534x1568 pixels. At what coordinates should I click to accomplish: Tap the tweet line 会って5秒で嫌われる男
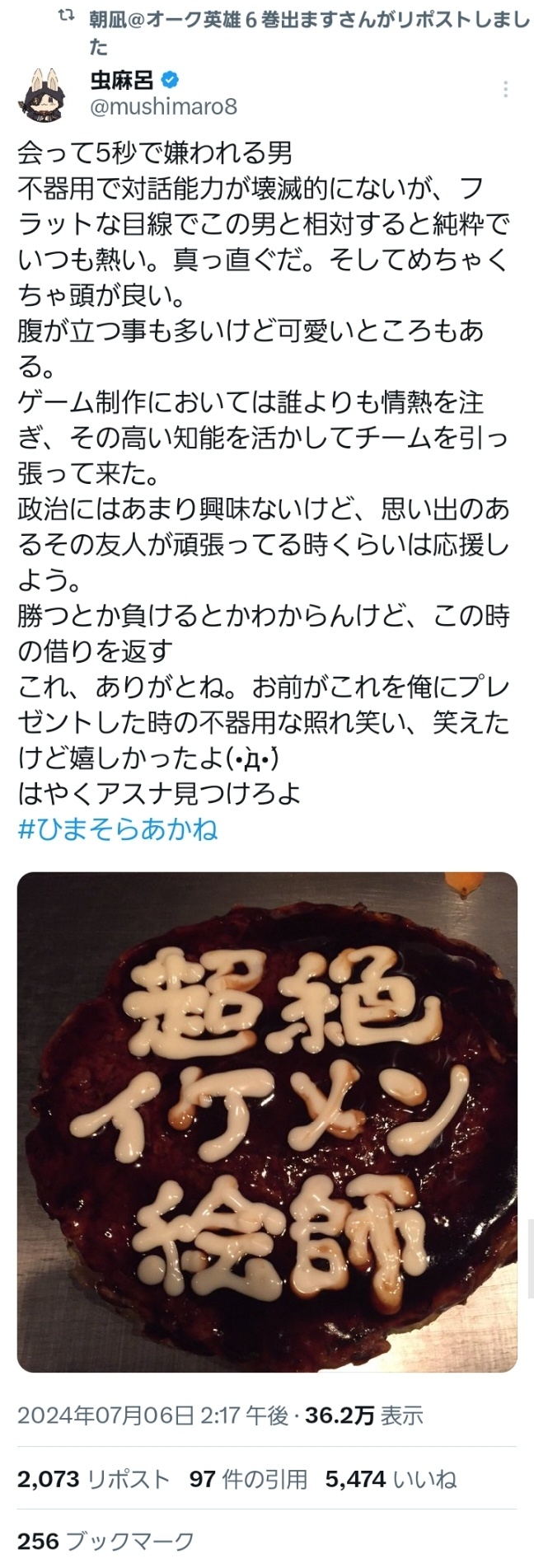click(x=155, y=153)
